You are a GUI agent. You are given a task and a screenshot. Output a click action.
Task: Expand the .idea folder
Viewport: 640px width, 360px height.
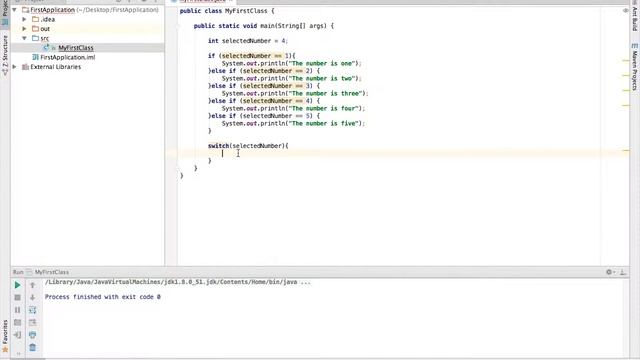click(x=24, y=19)
